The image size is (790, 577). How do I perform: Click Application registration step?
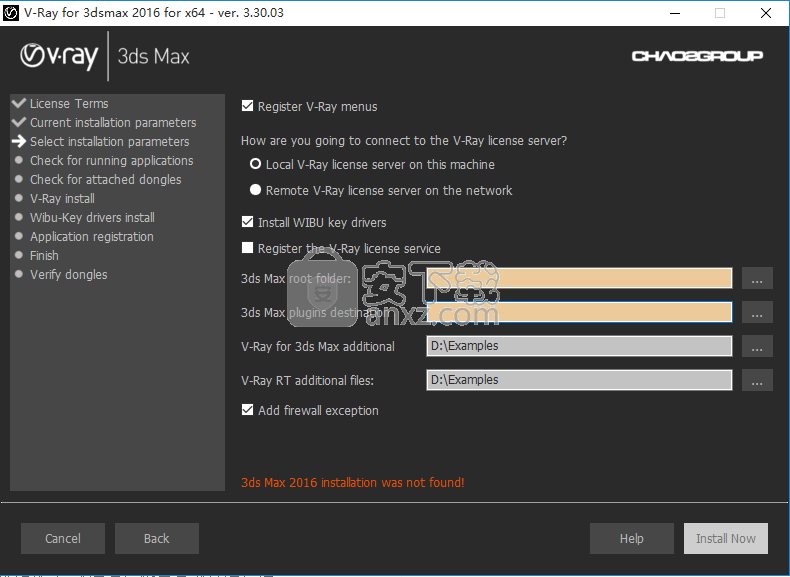pyautogui.click(x=92, y=236)
